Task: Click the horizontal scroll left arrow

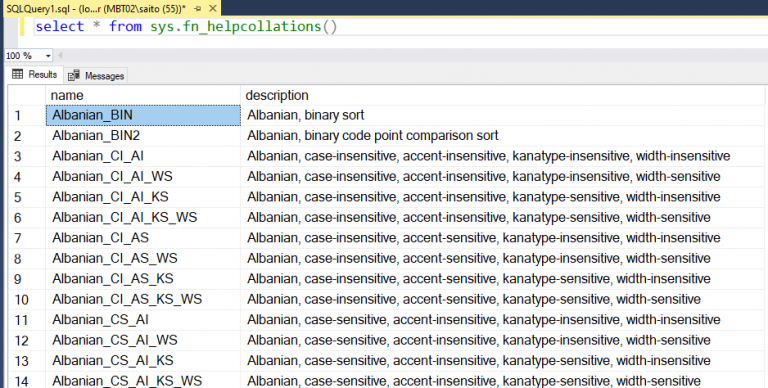Action: tap(61, 55)
